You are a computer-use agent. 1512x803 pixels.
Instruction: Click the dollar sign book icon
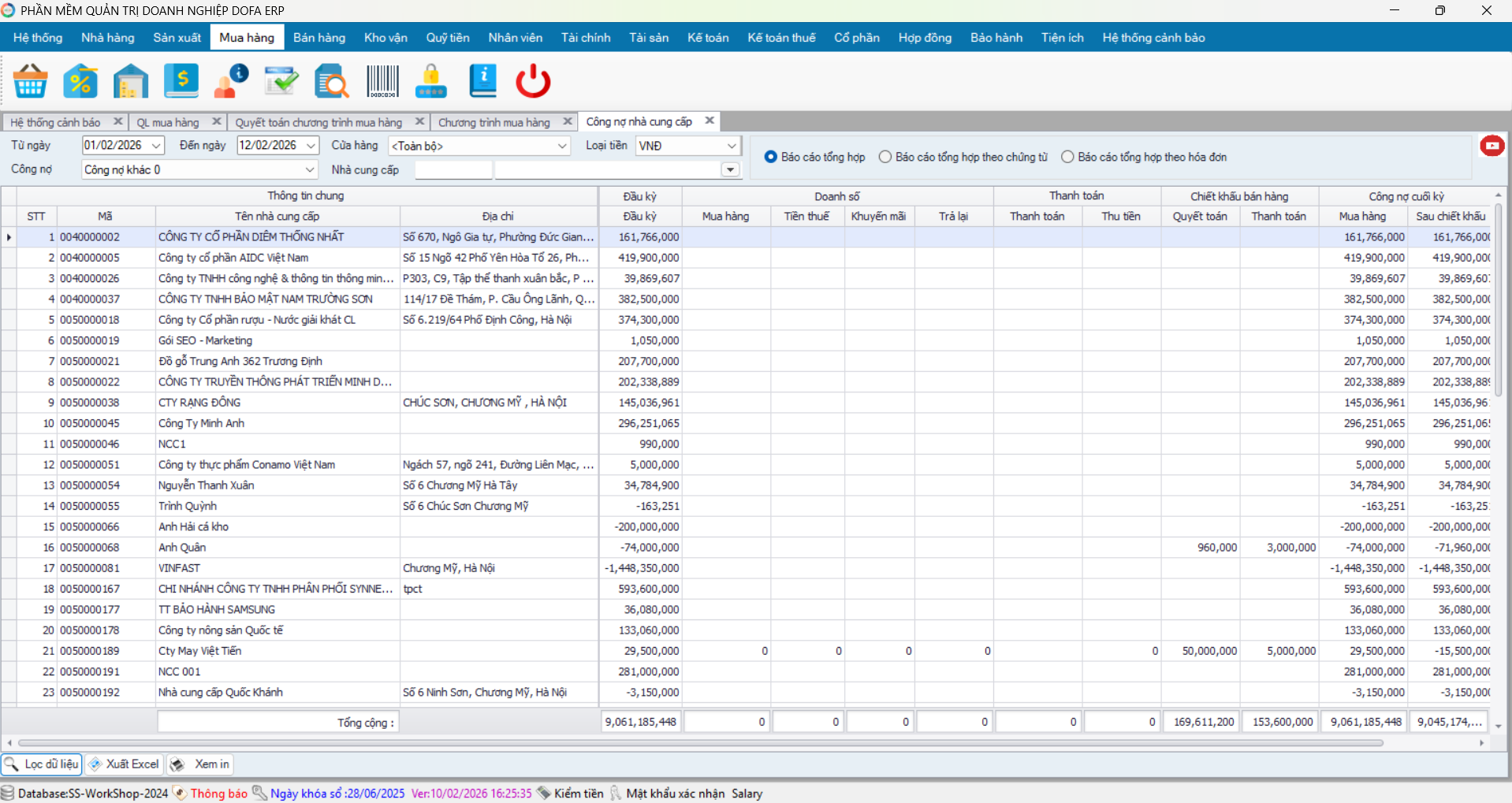[181, 81]
